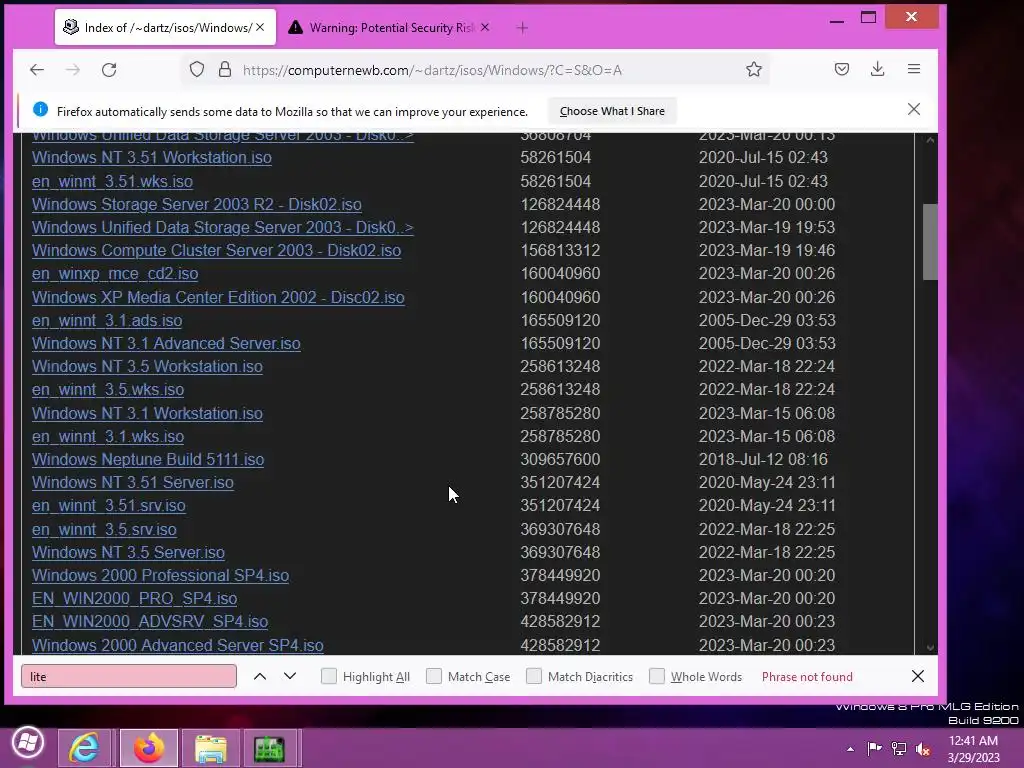This screenshot has width=1024, height=768.
Task: Open en_winnt_3.5.srv.iso link
Action: tap(104, 529)
